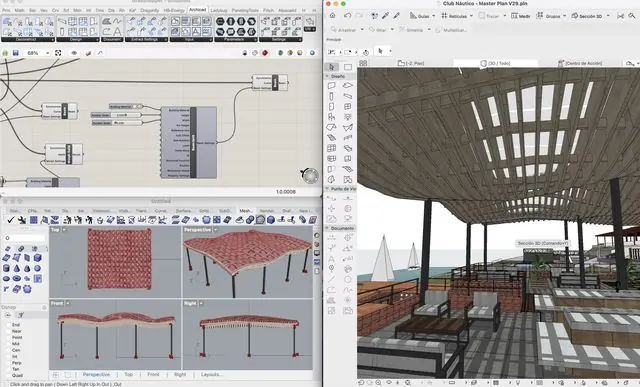Click the undo arrow in Archicad
640x387 pixels.
point(347,16)
